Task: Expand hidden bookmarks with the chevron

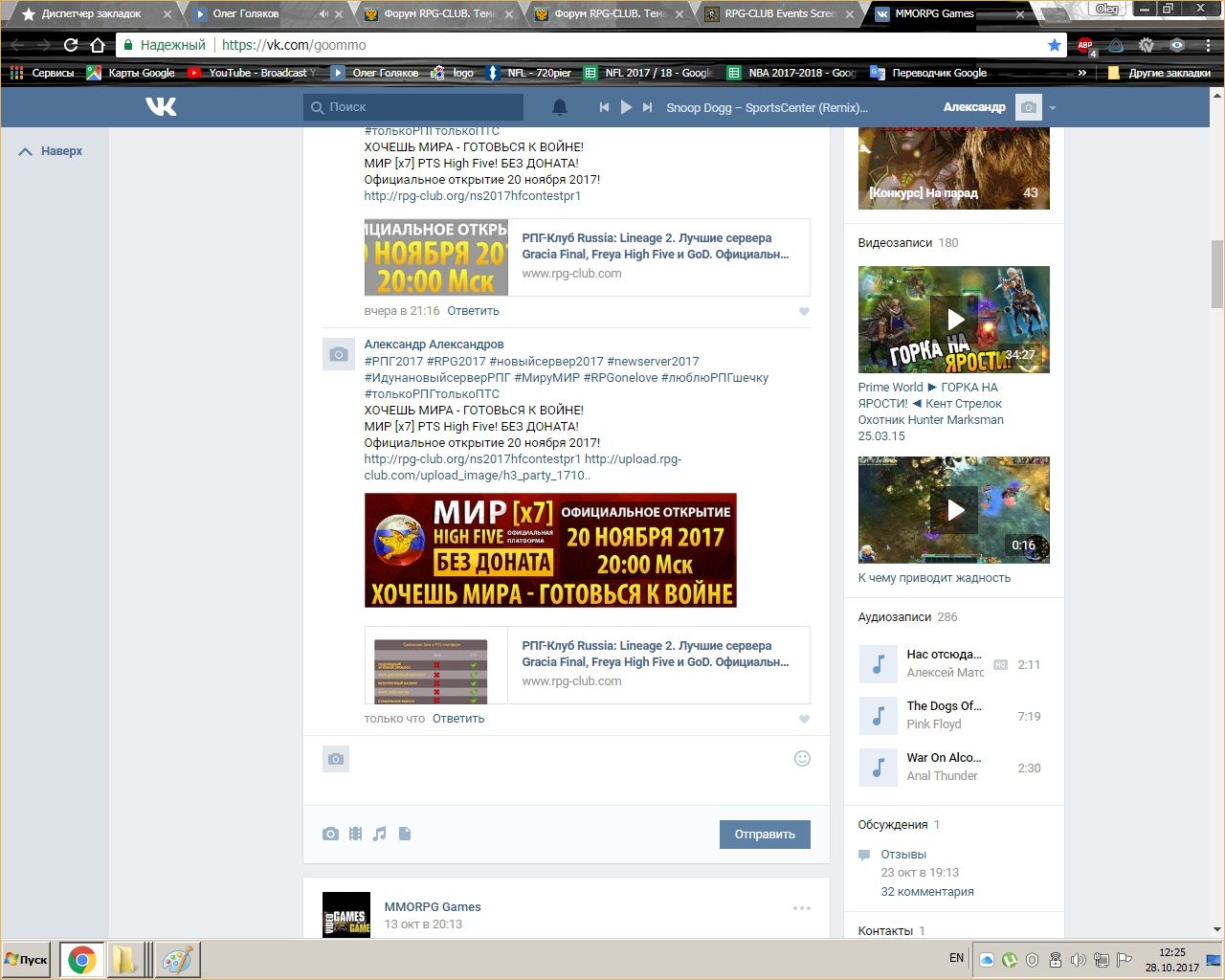Action: click(x=1081, y=73)
